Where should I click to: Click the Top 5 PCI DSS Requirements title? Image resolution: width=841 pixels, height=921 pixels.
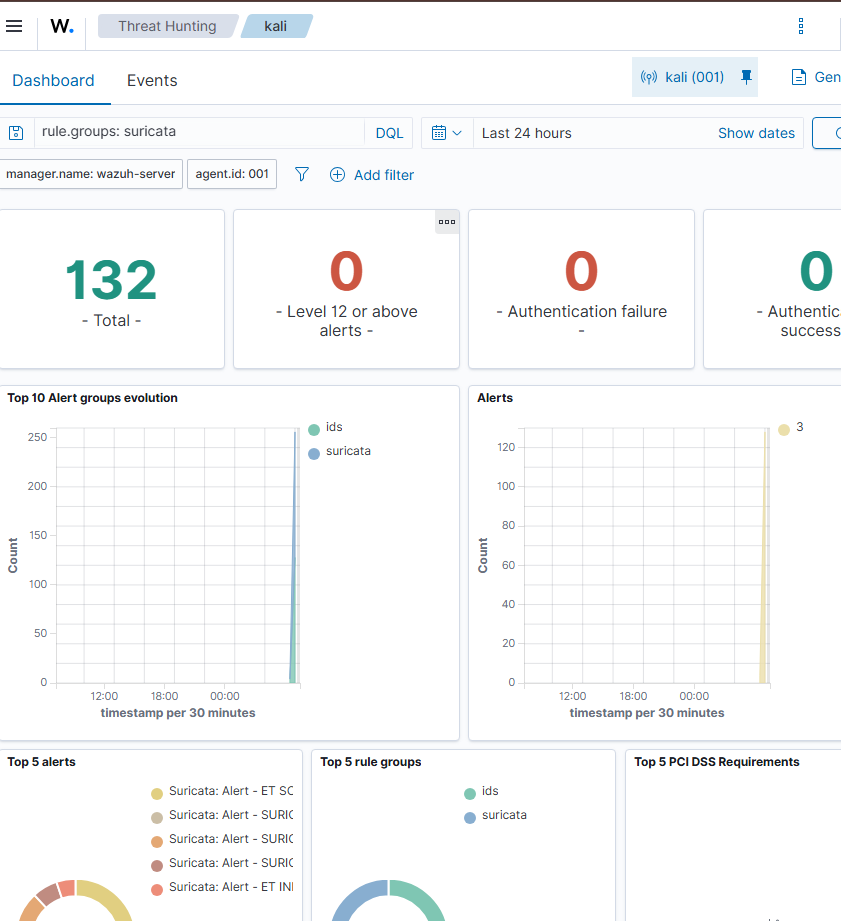tap(716, 762)
